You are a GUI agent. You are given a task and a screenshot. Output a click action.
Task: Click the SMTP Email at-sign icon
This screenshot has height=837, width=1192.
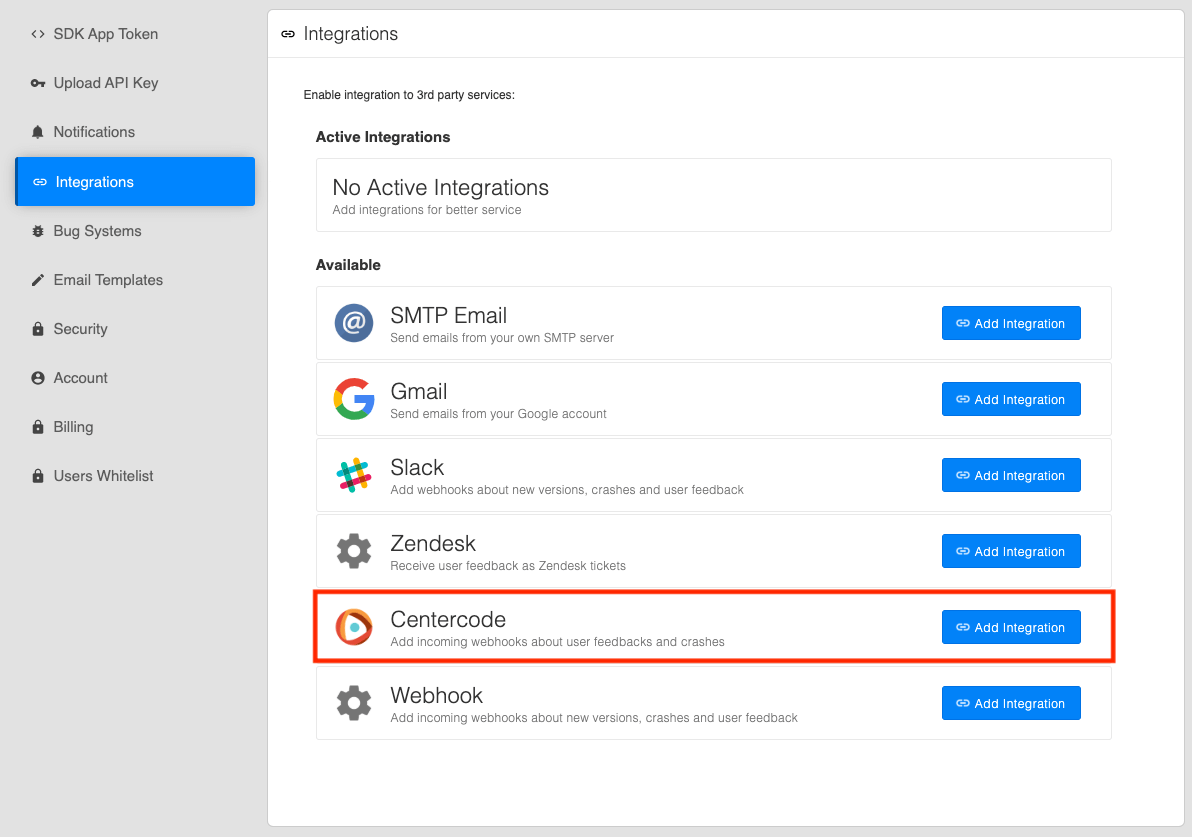(x=353, y=323)
